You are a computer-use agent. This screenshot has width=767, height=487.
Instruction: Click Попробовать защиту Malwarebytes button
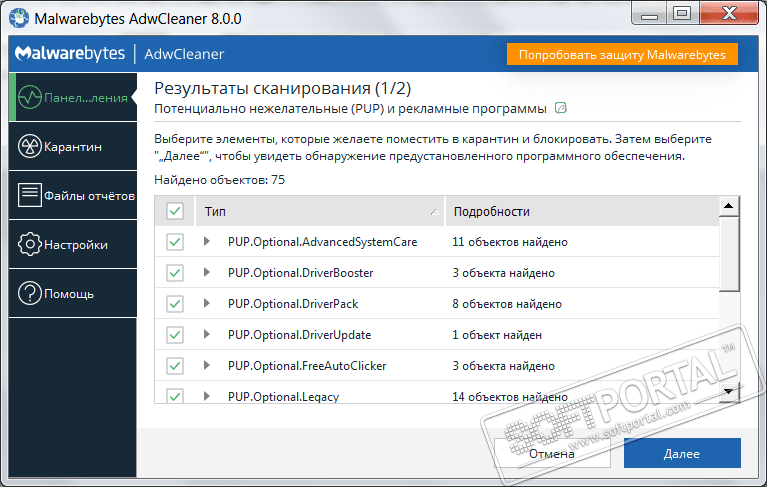click(622, 54)
